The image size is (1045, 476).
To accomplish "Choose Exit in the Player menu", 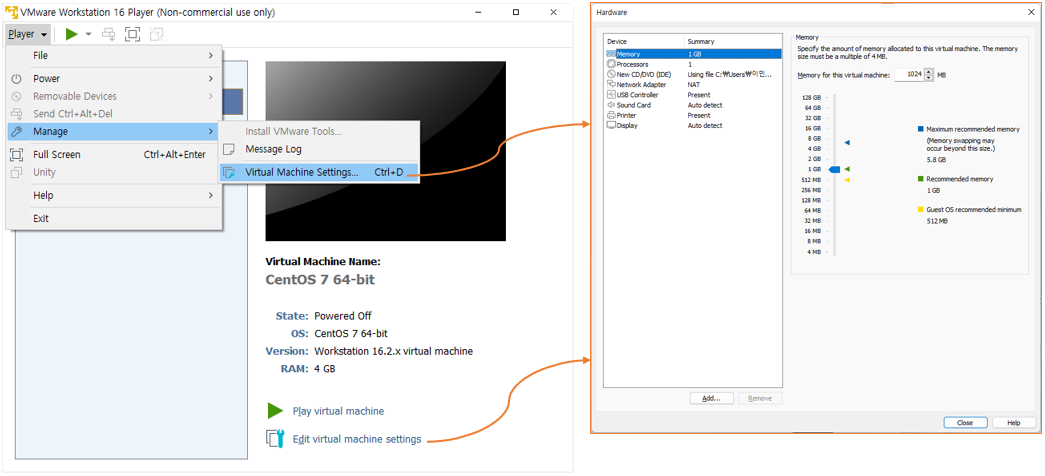I will (114, 219).
